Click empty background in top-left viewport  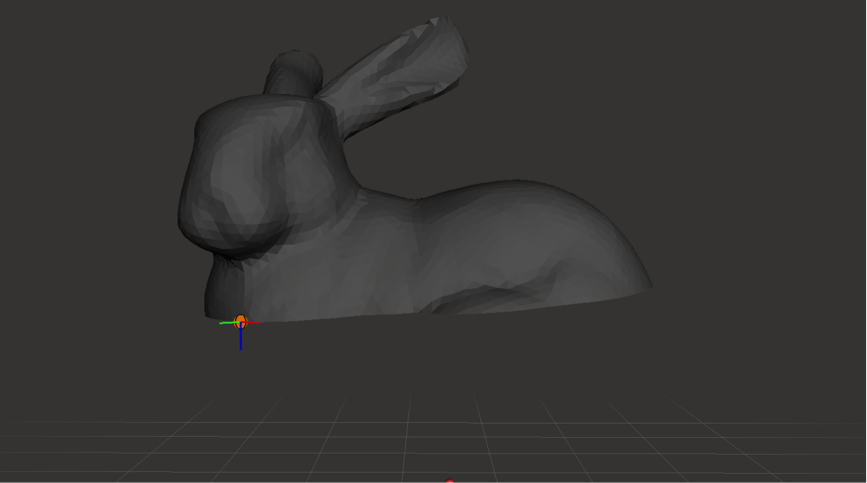(80, 60)
